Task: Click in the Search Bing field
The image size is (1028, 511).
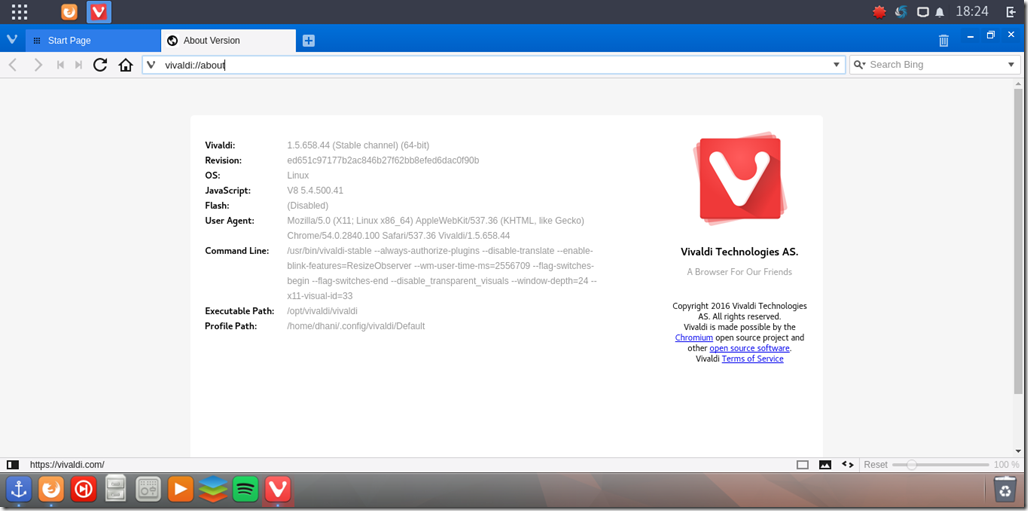Action: pos(936,65)
